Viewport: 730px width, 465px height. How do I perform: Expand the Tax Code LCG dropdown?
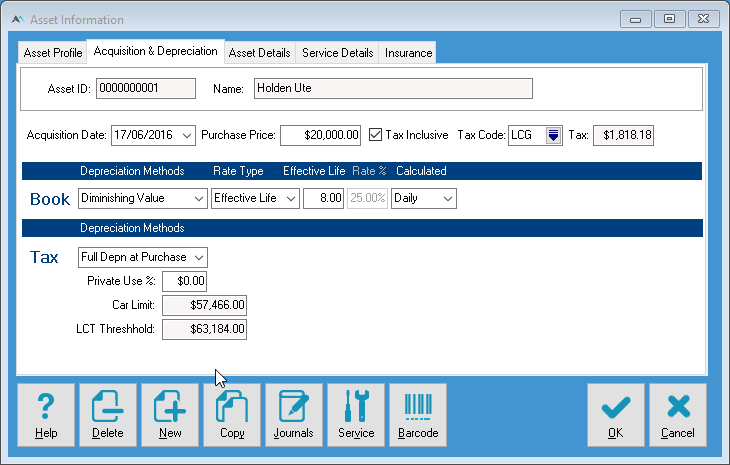(x=554, y=135)
